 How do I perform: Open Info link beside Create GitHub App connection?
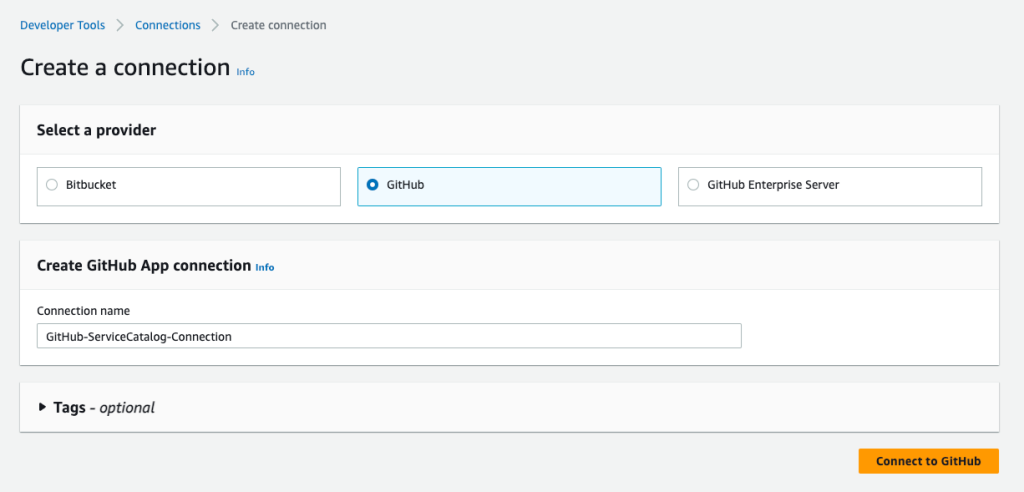click(264, 267)
